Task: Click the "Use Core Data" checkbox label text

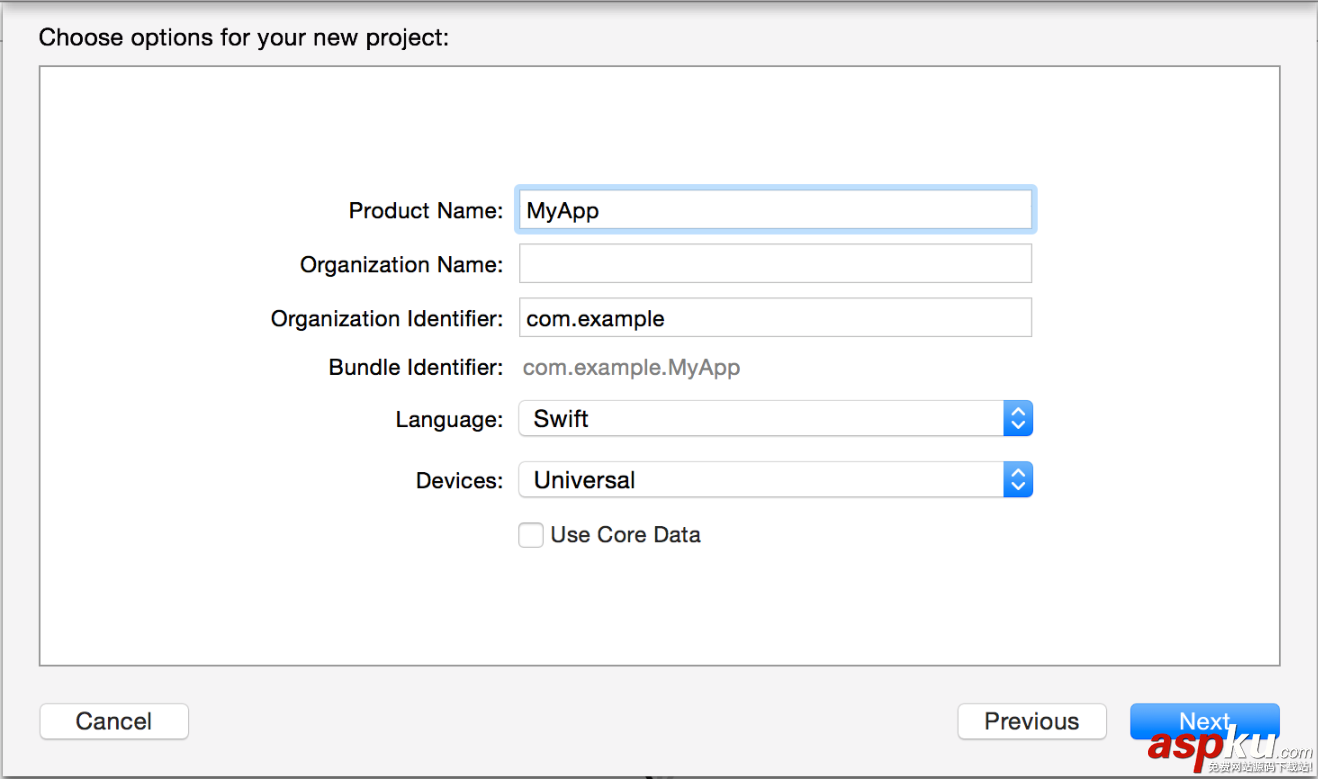Action: [x=625, y=535]
